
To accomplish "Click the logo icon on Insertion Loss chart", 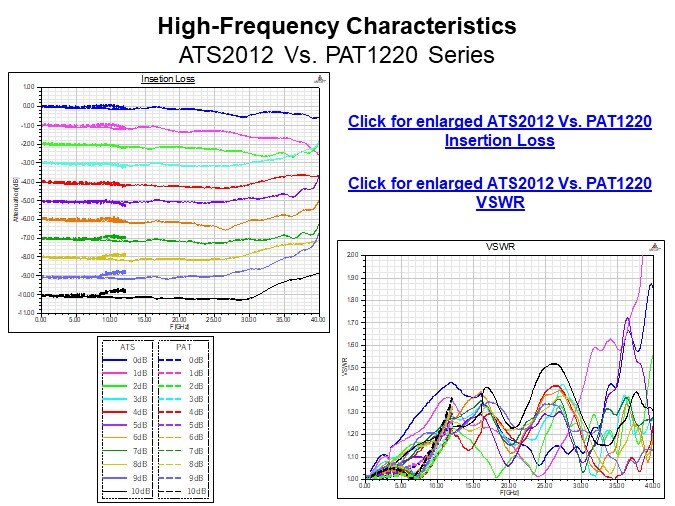I will click(x=318, y=78).
